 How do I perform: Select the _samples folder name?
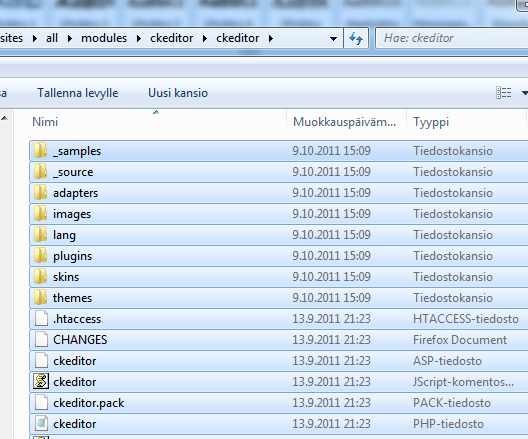(x=77, y=151)
